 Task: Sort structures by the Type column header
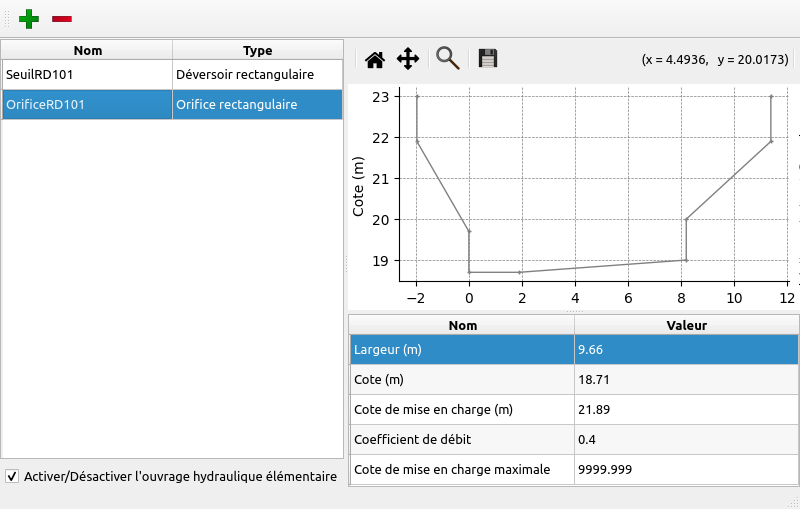point(257,50)
